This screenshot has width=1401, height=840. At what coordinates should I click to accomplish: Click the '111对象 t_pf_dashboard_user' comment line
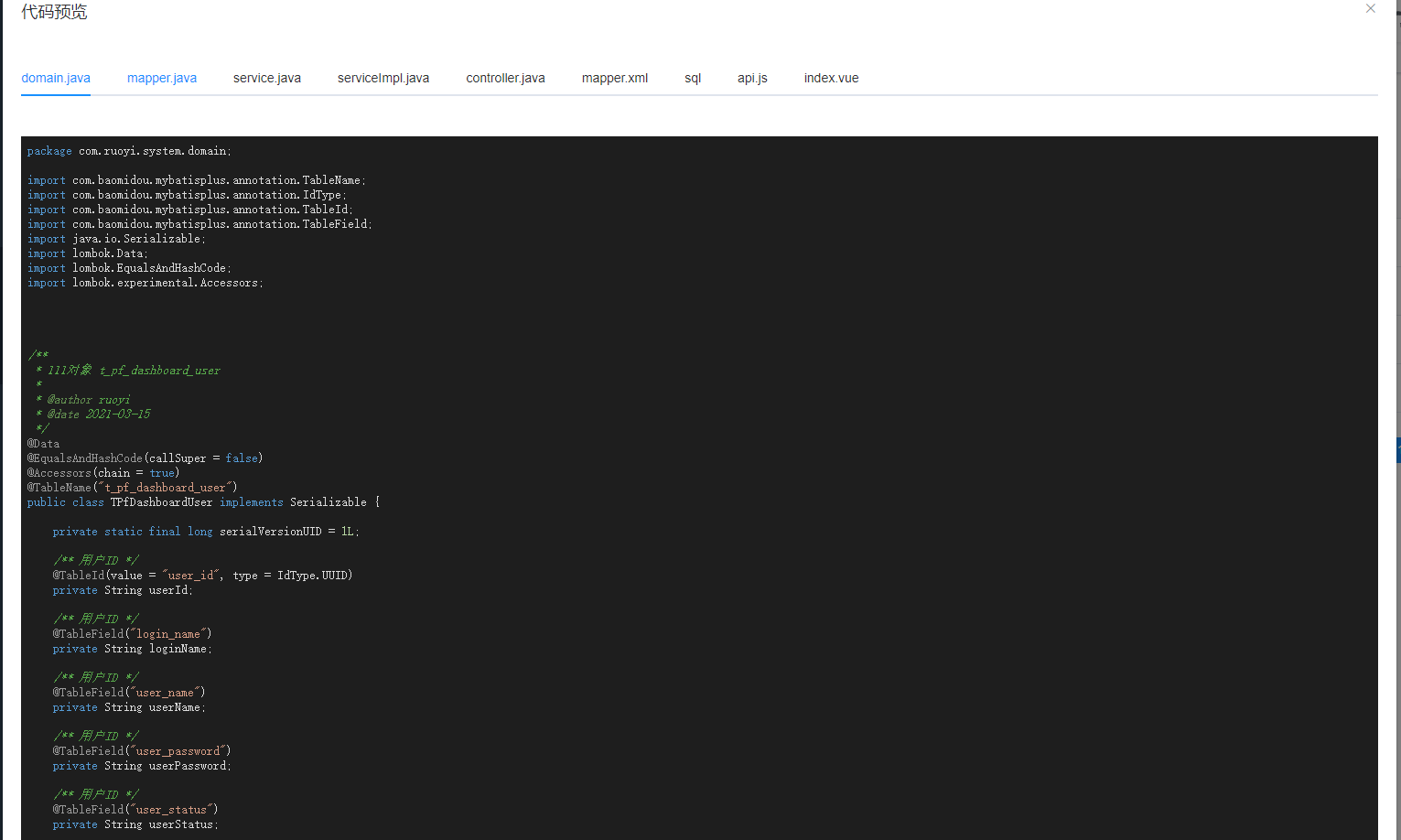(x=128, y=371)
